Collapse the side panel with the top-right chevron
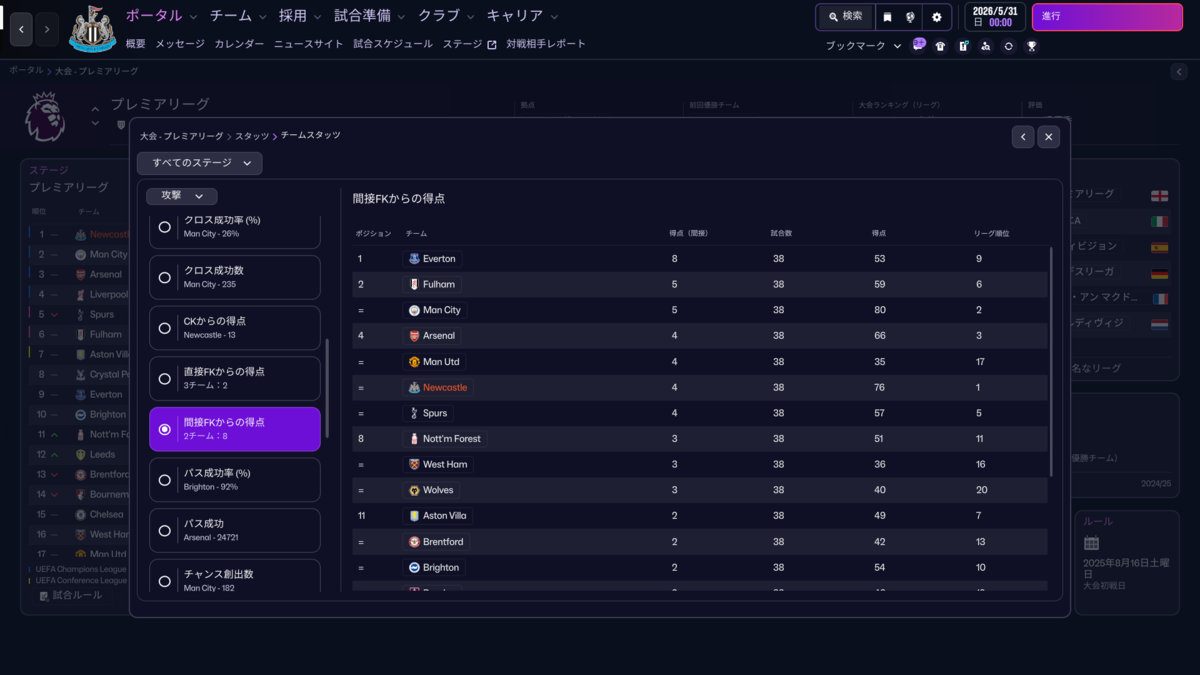Screen dimensions: 1200x675 point(1180,72)
